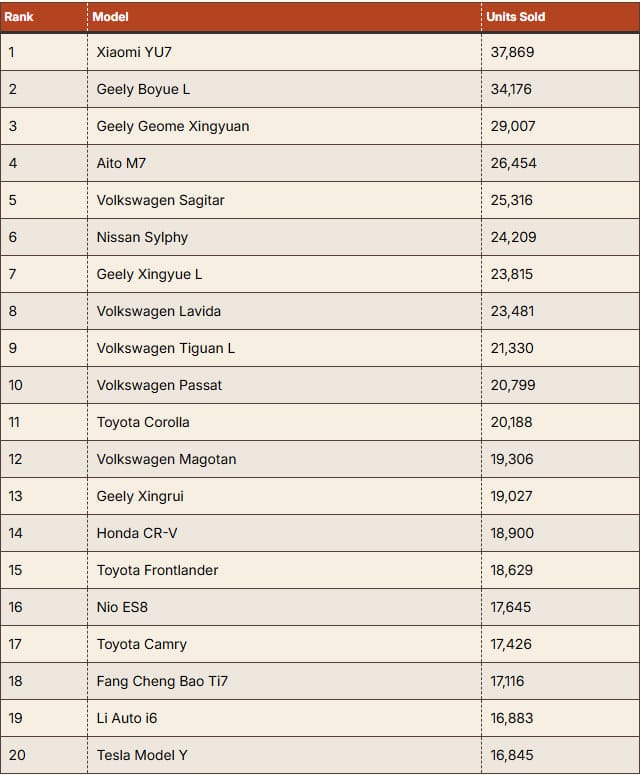Select the Volkswagen Sagitar row text
The height and width of the screenshot is (775, 640).
click(x=160, y=200)
